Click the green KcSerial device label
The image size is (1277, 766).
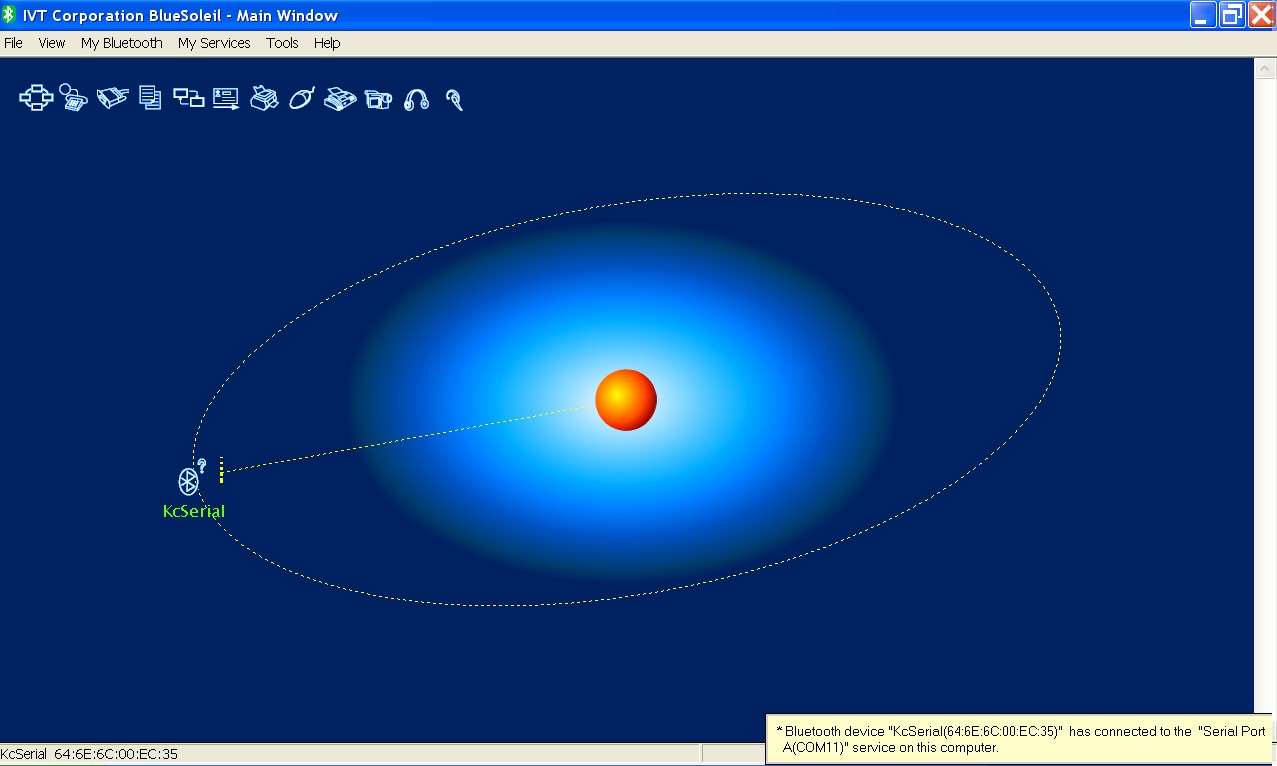pos(194,511)
